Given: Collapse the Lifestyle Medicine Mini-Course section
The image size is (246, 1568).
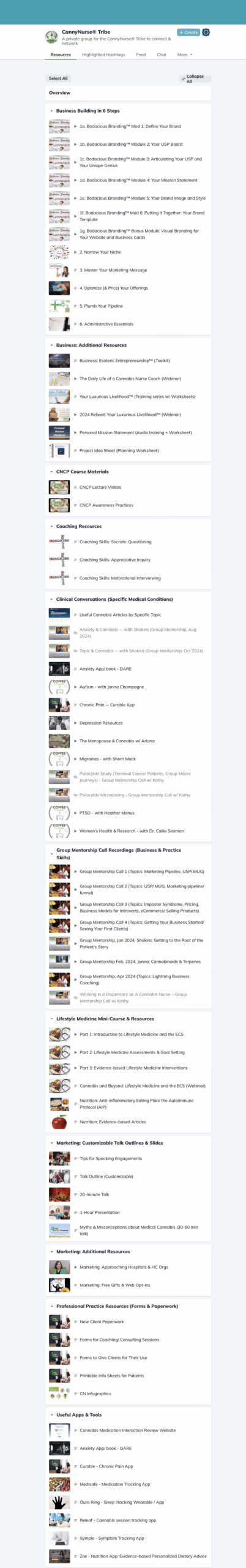Looking at the screenshot, I should pos(51,1019).
